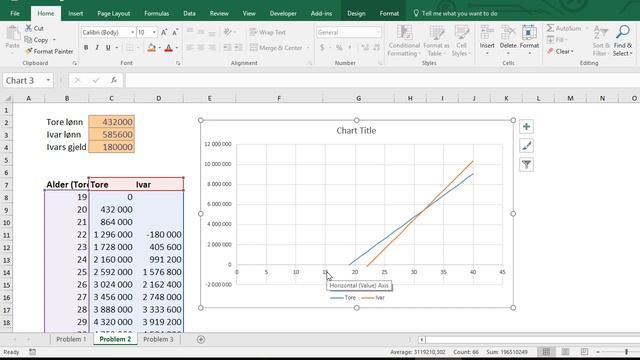640x360 pixels.
Task: Open the font name dropdown
Action: pos(133,32)
